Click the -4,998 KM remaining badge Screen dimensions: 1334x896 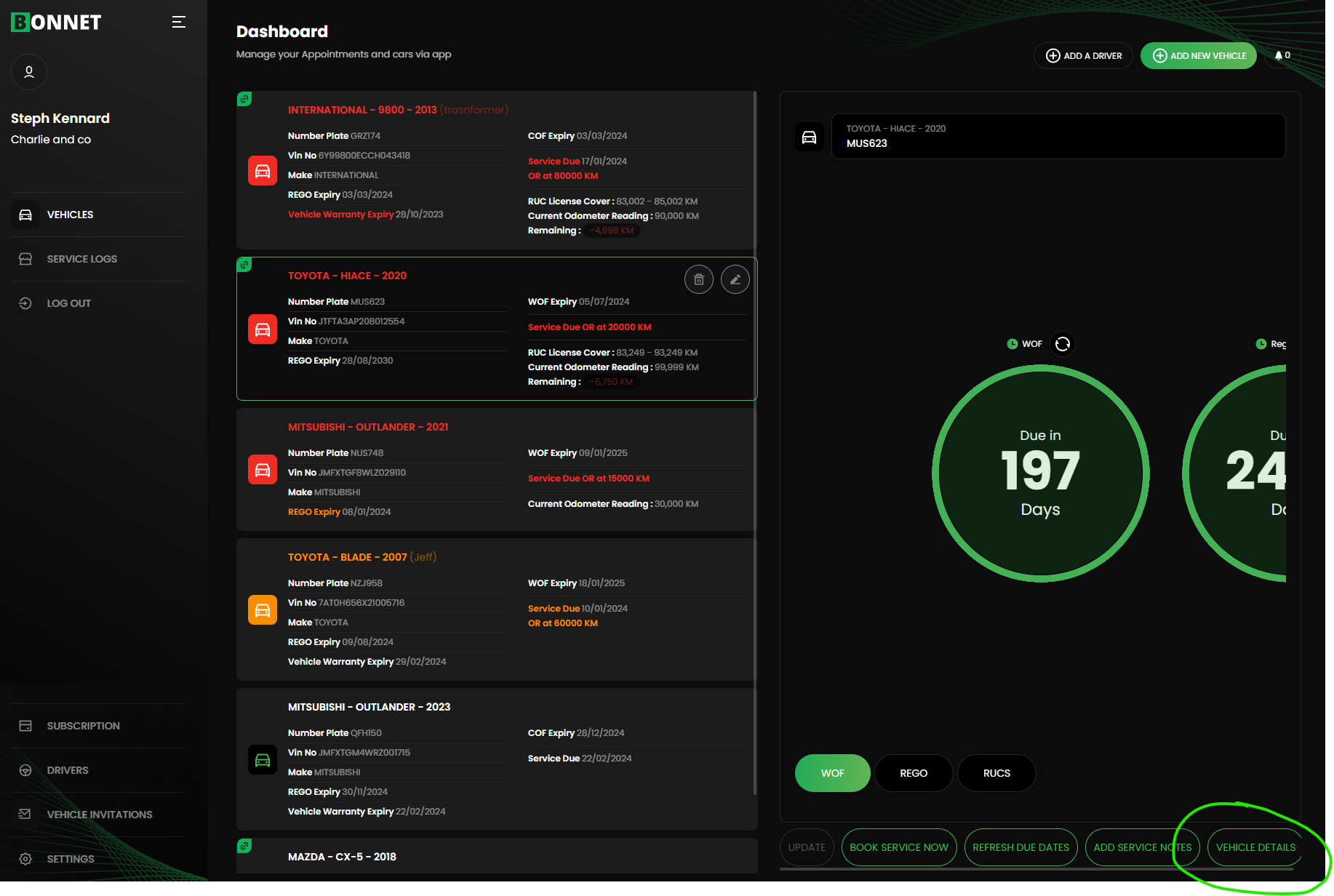[x=612, y=231]
